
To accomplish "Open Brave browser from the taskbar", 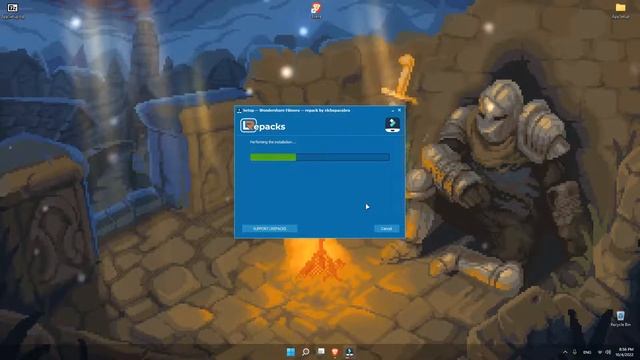I will 335,352.
